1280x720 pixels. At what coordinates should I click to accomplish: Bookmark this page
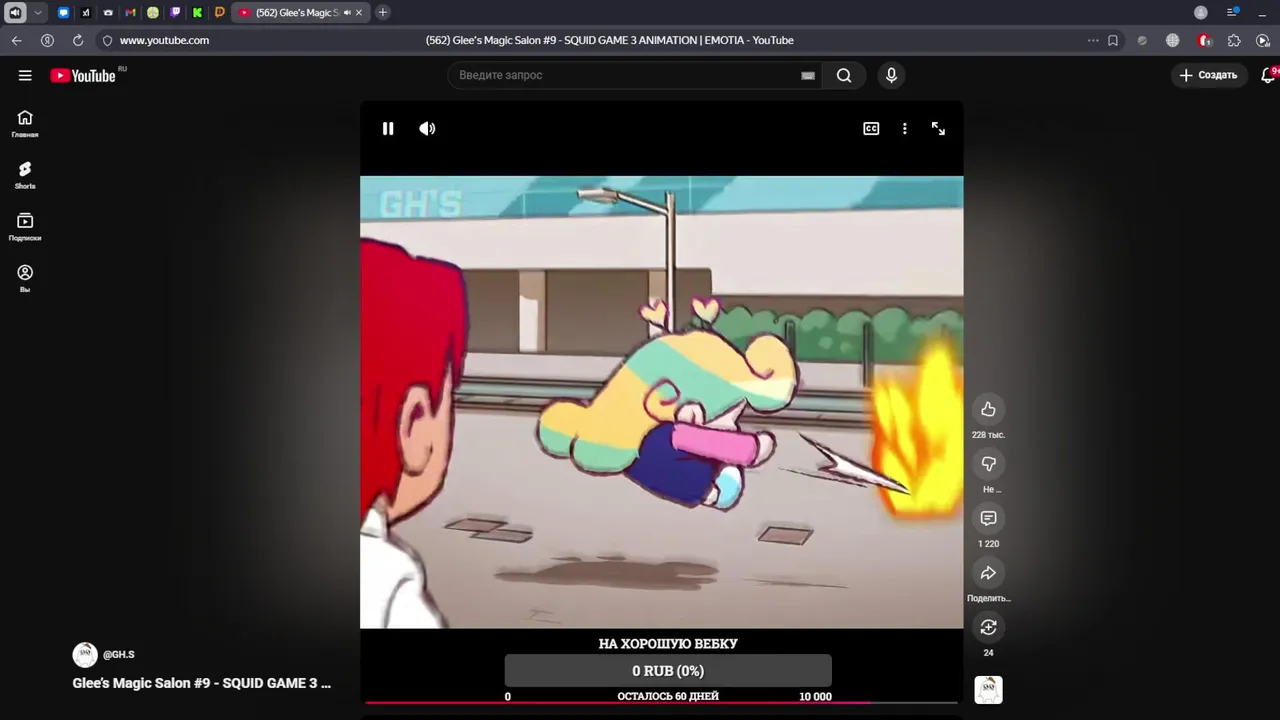1112,40
